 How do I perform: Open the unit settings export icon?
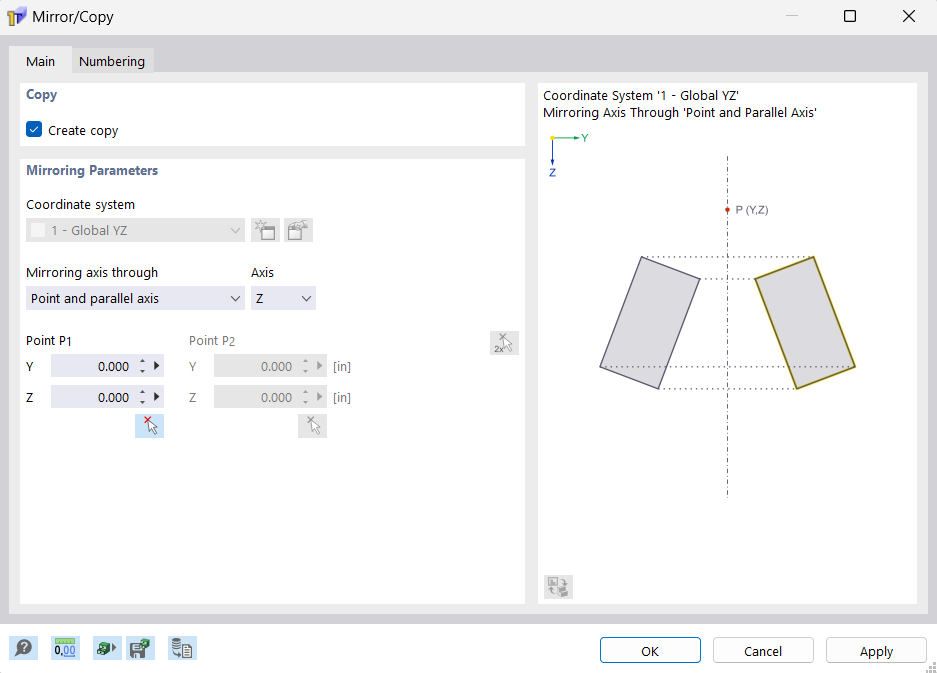(x=106, y=648)
